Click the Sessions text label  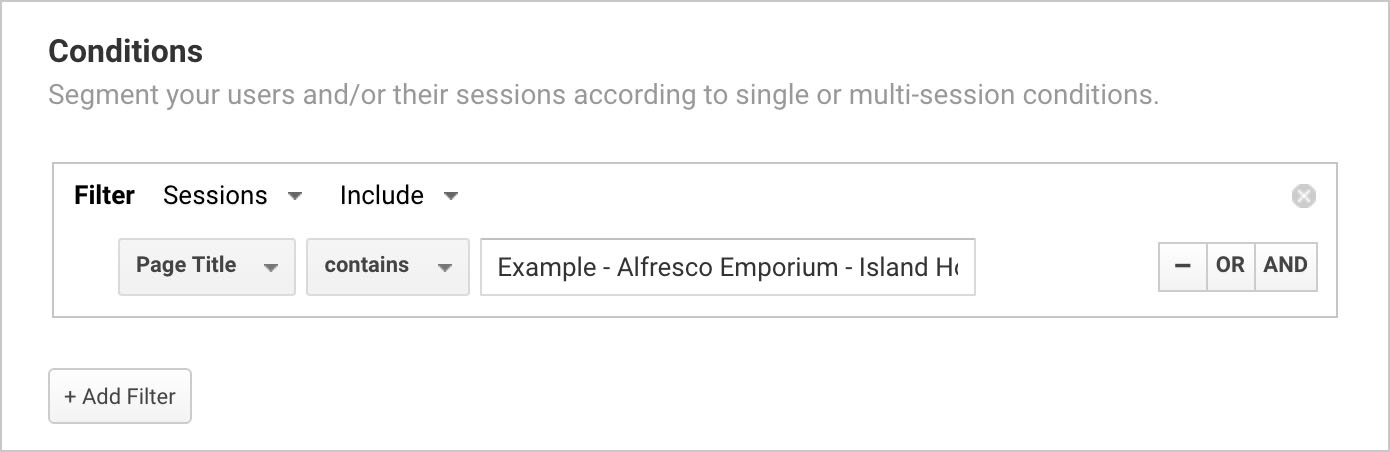click(x=215, y=196)
